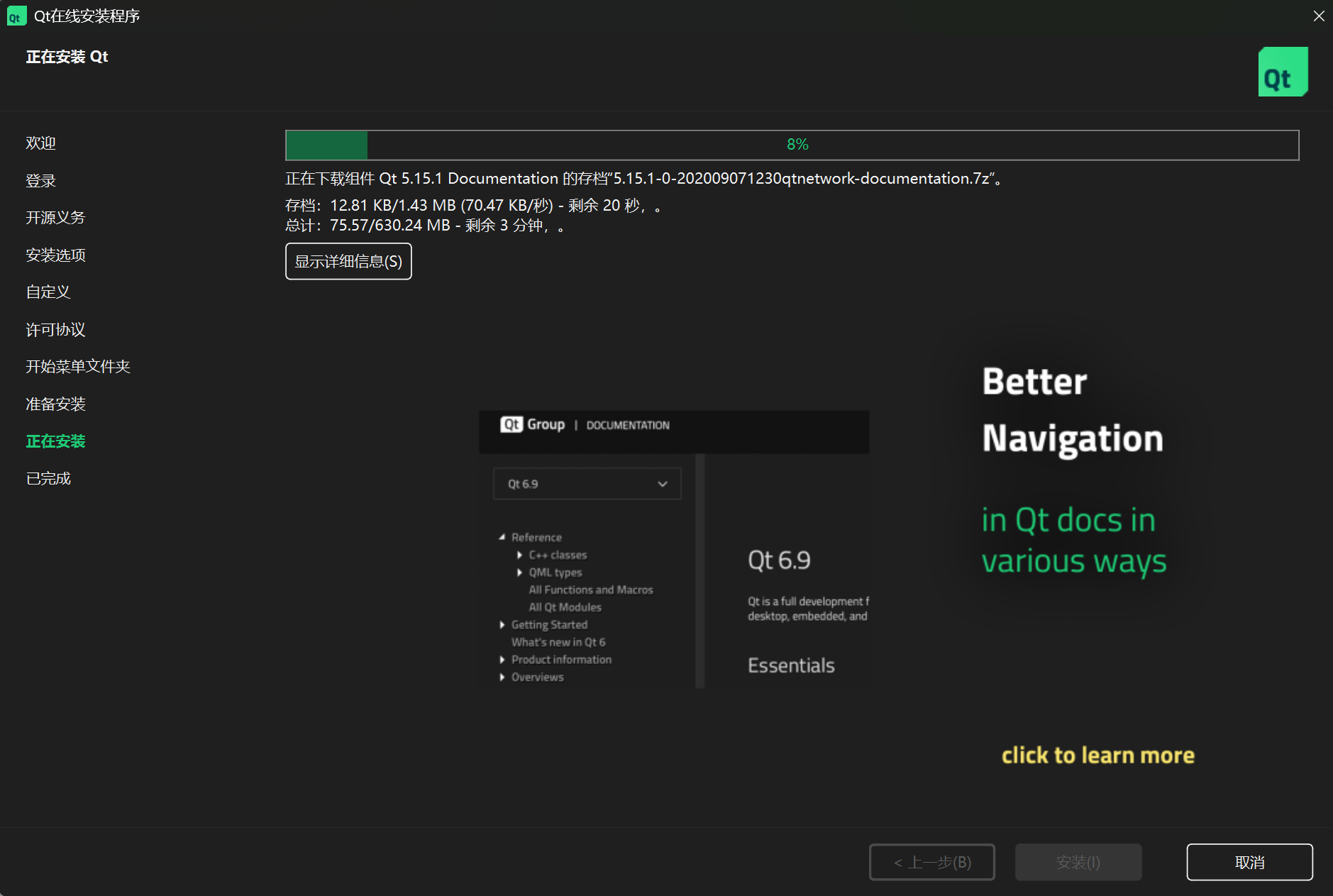Select the highlighted 正在安装 step
The width and height of the screenshot is (1333, 896).
coord(55,441)
